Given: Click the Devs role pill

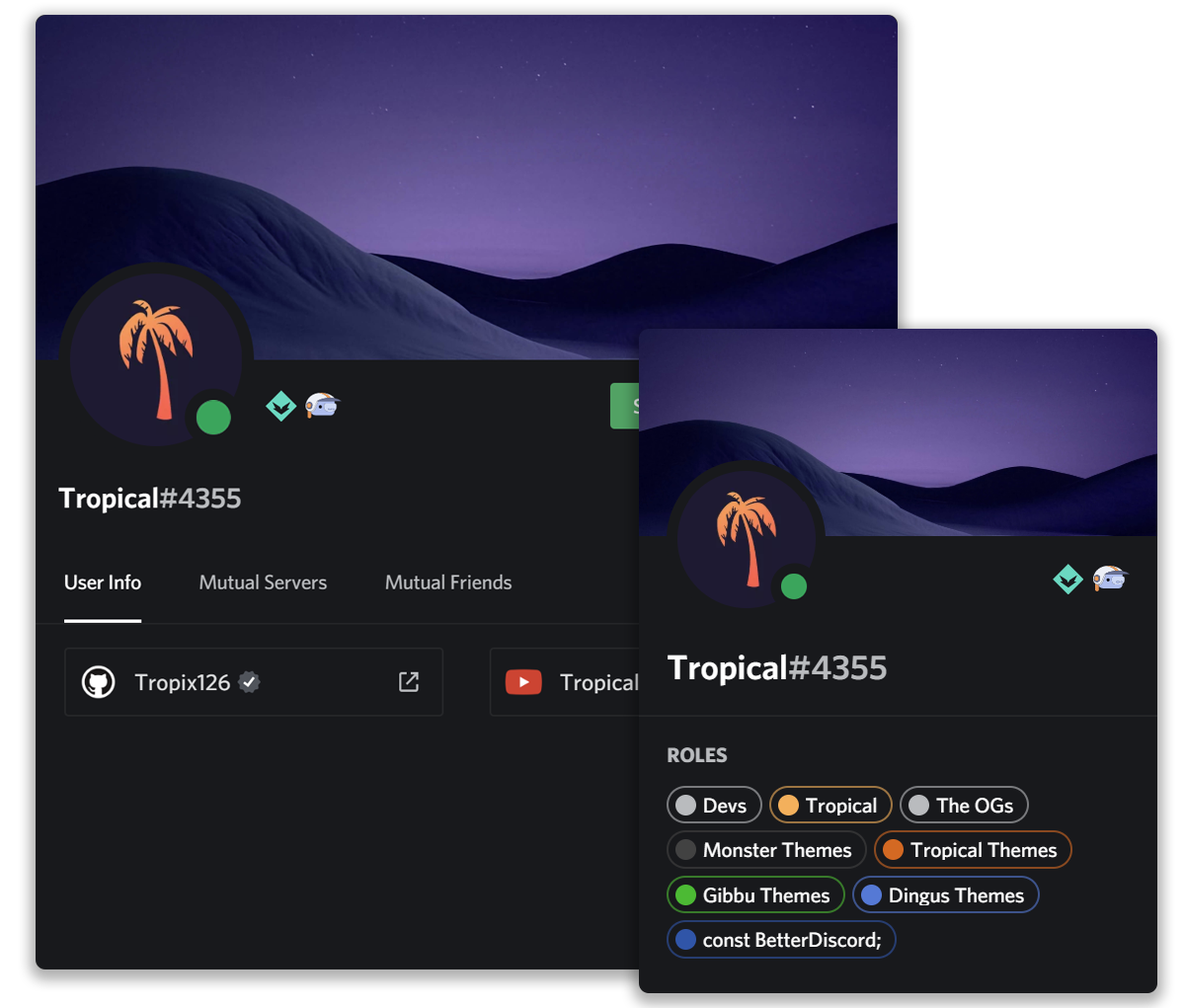Looking at the screenshot, I should 714,805.
